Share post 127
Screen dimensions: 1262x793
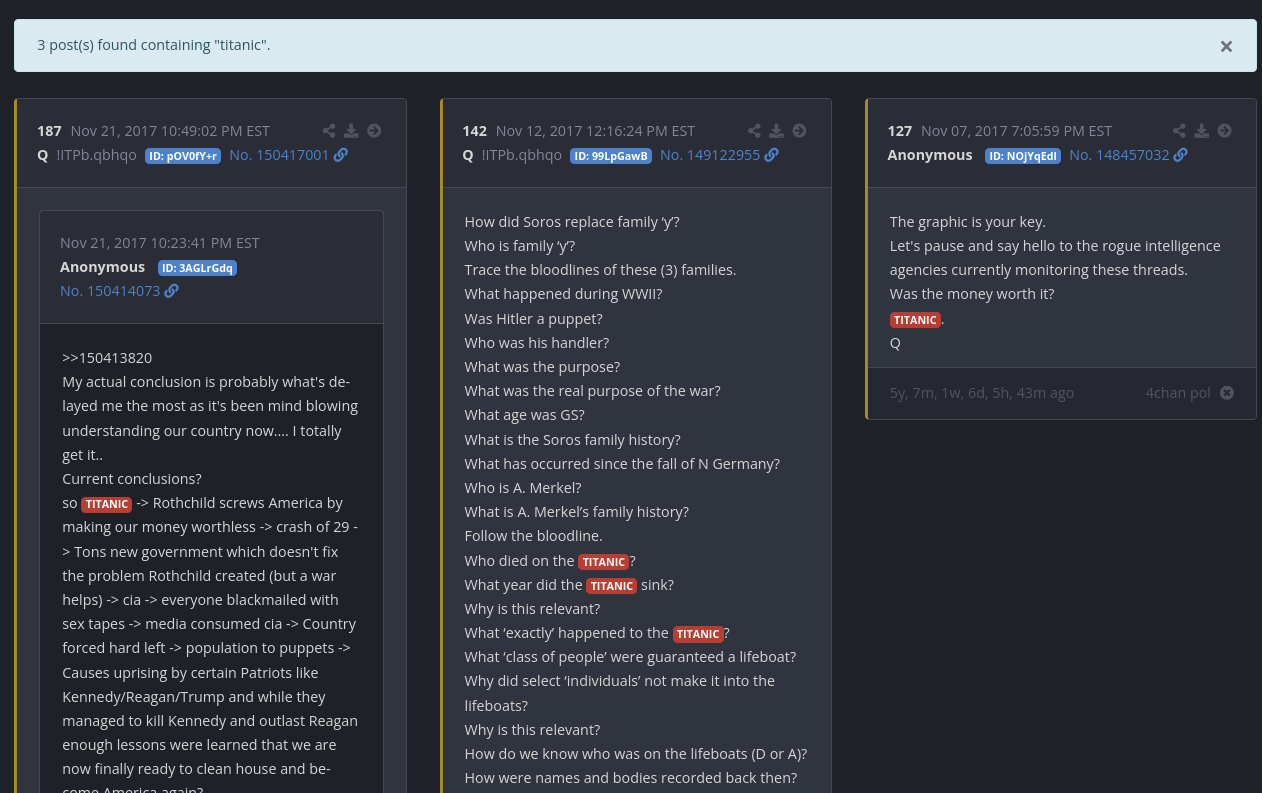pos(1179,131)
